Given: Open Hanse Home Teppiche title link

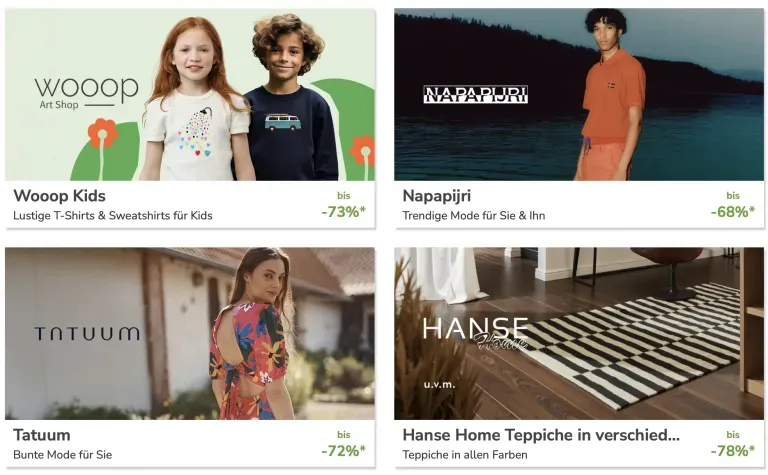Looking at the screenshot, I should coord(541,435).
